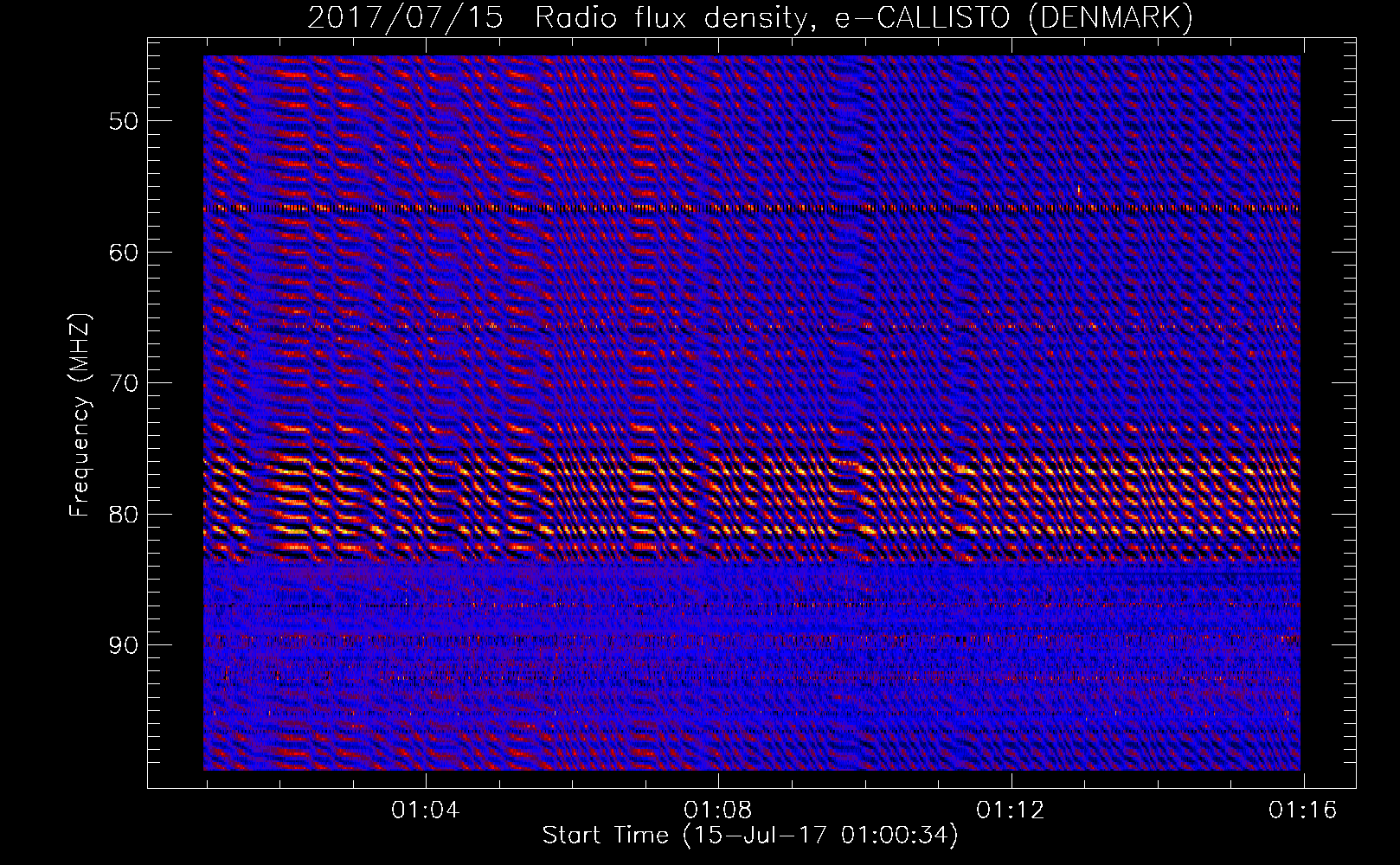Click the 01:04 time tick label

pyautogui.click(x=426, y=811)
